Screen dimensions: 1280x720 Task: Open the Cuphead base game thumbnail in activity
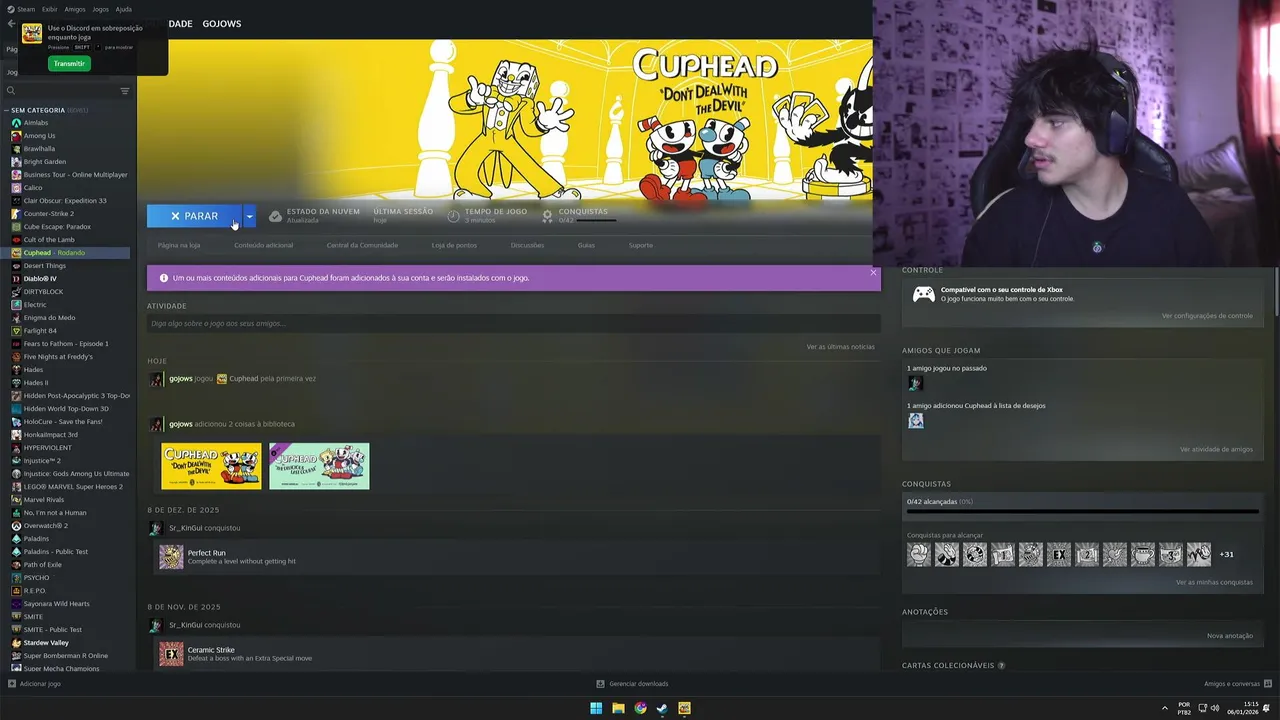tap(211, 466)
